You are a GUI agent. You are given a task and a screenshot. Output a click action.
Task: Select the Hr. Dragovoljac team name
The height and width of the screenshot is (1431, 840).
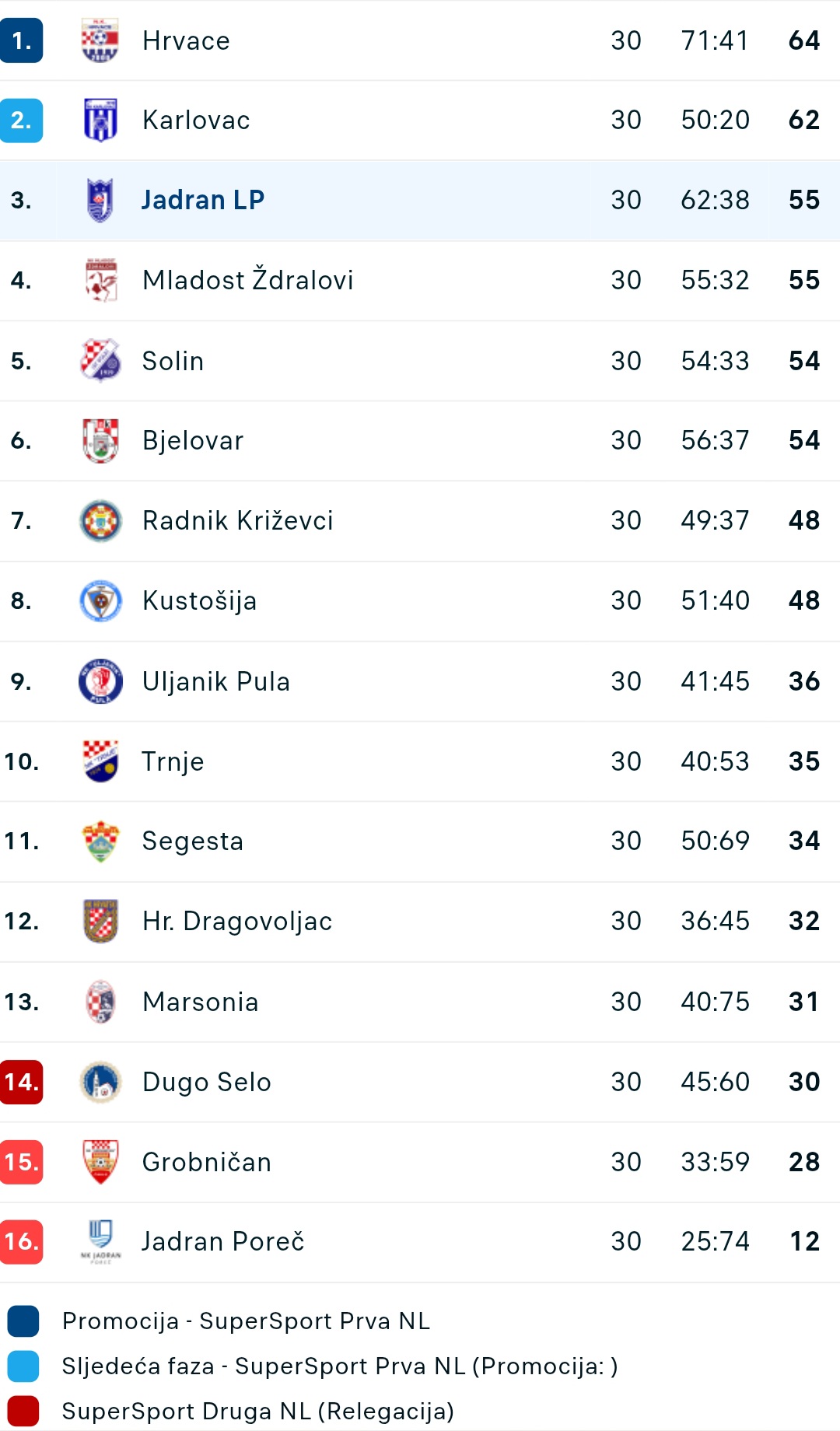tap(237, 922)
